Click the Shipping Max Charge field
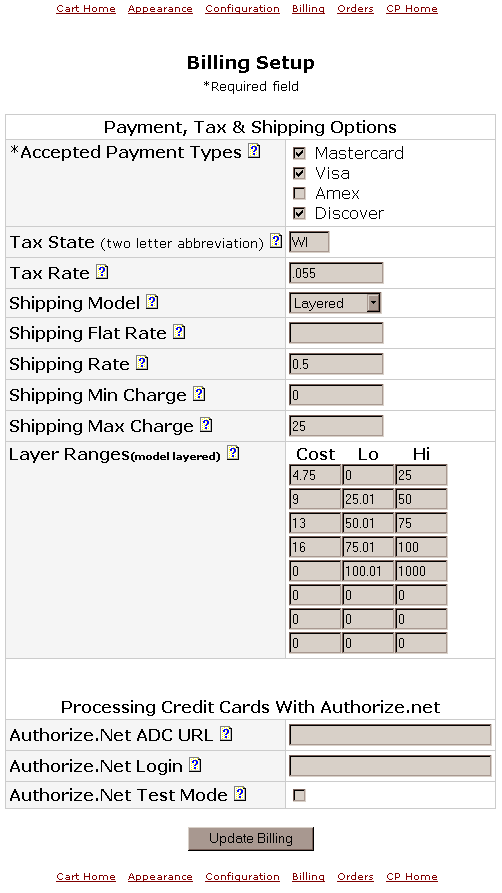The width and height of the screenshot is (502, 893). coord(336,426)
